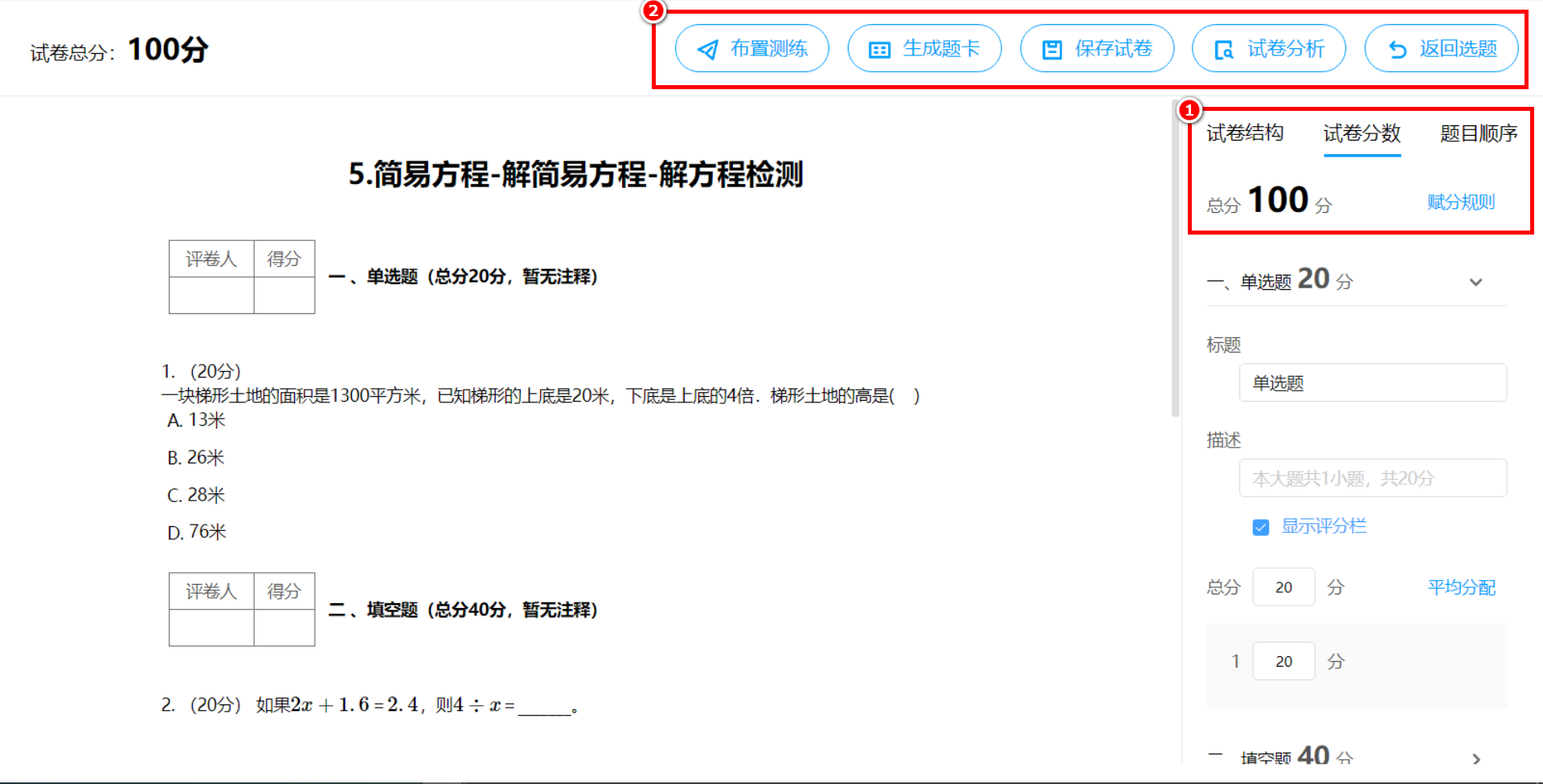Click the answer card icon on 生成题卡

(x=879, y=50)
